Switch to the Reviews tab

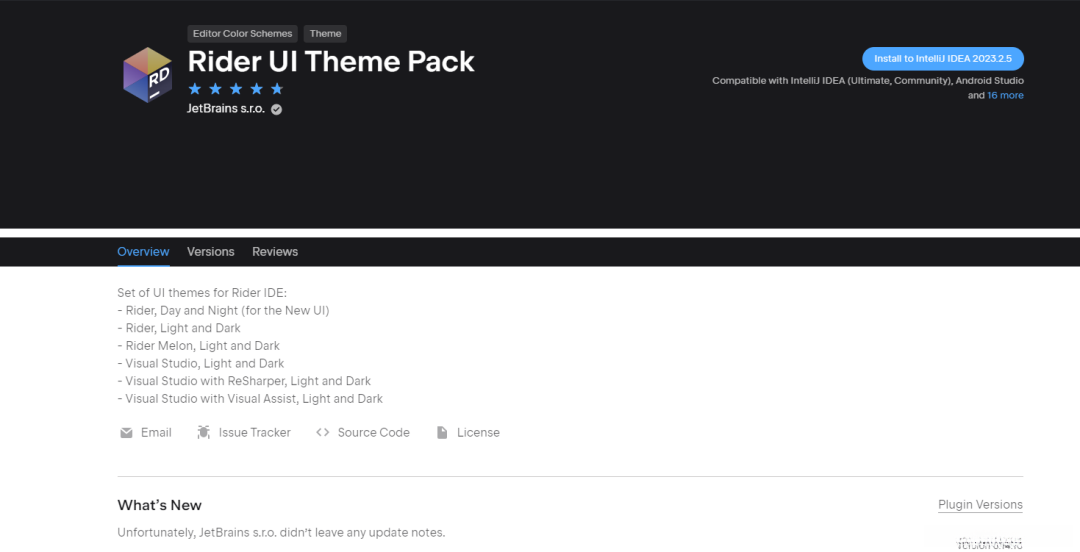[x=275, y=252]
